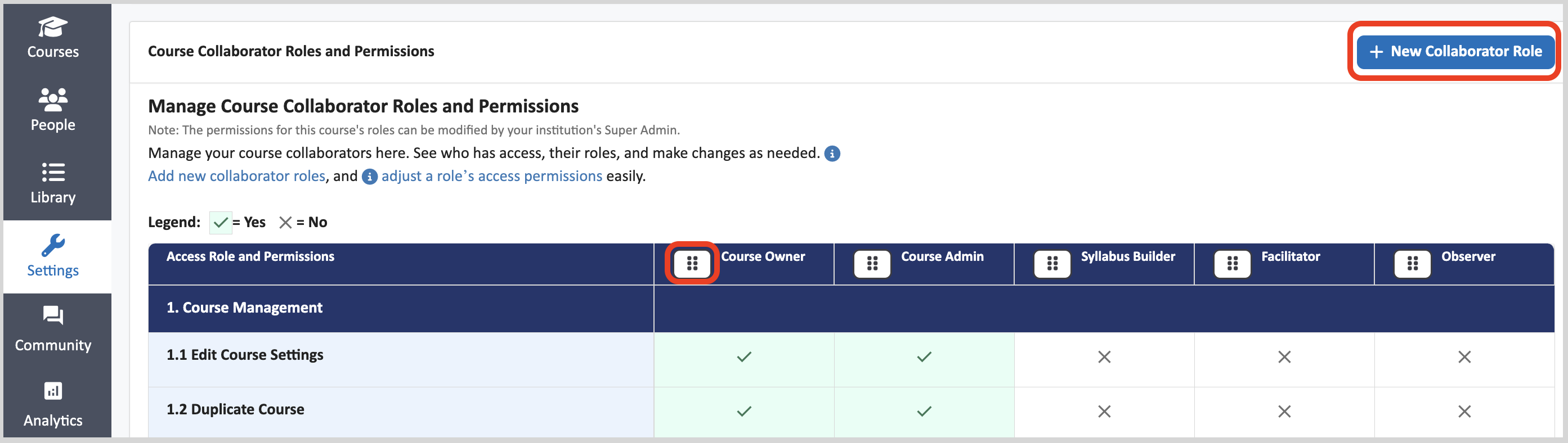The image size is (1568, 443).
Task: Click the Facilitator column title
Action: [1291, 256]
